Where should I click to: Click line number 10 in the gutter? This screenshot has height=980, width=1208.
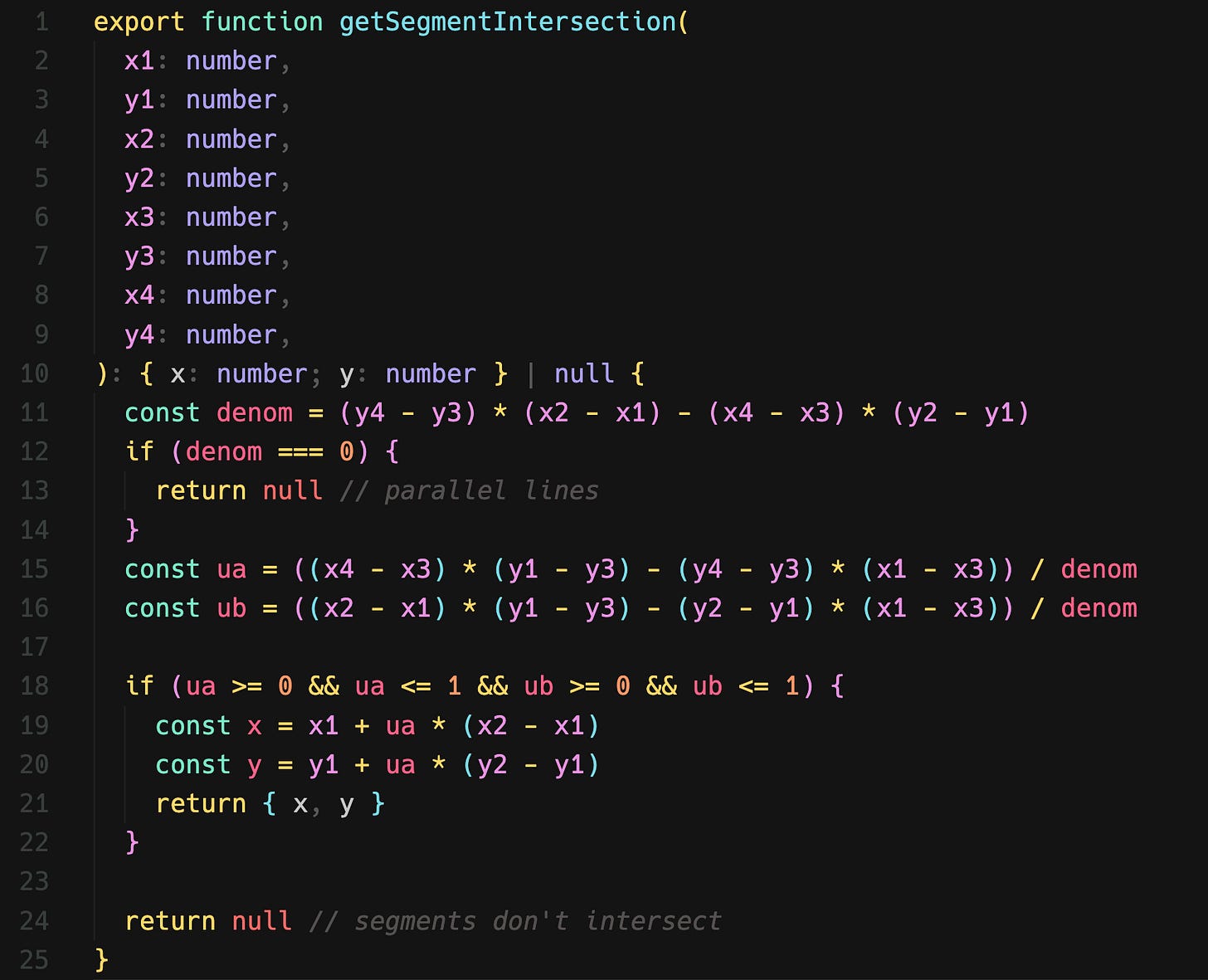tap(34, 373)
